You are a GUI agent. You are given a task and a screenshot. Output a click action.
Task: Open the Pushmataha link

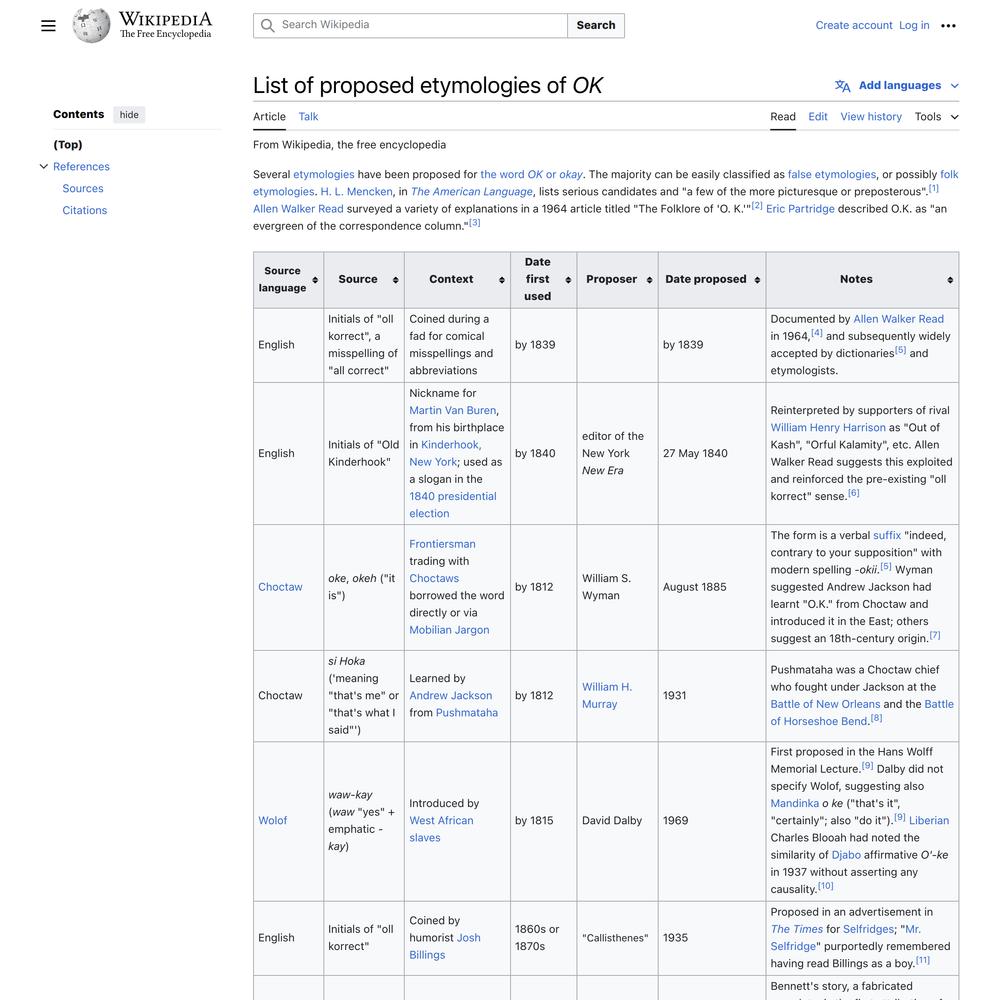point(466,713)
